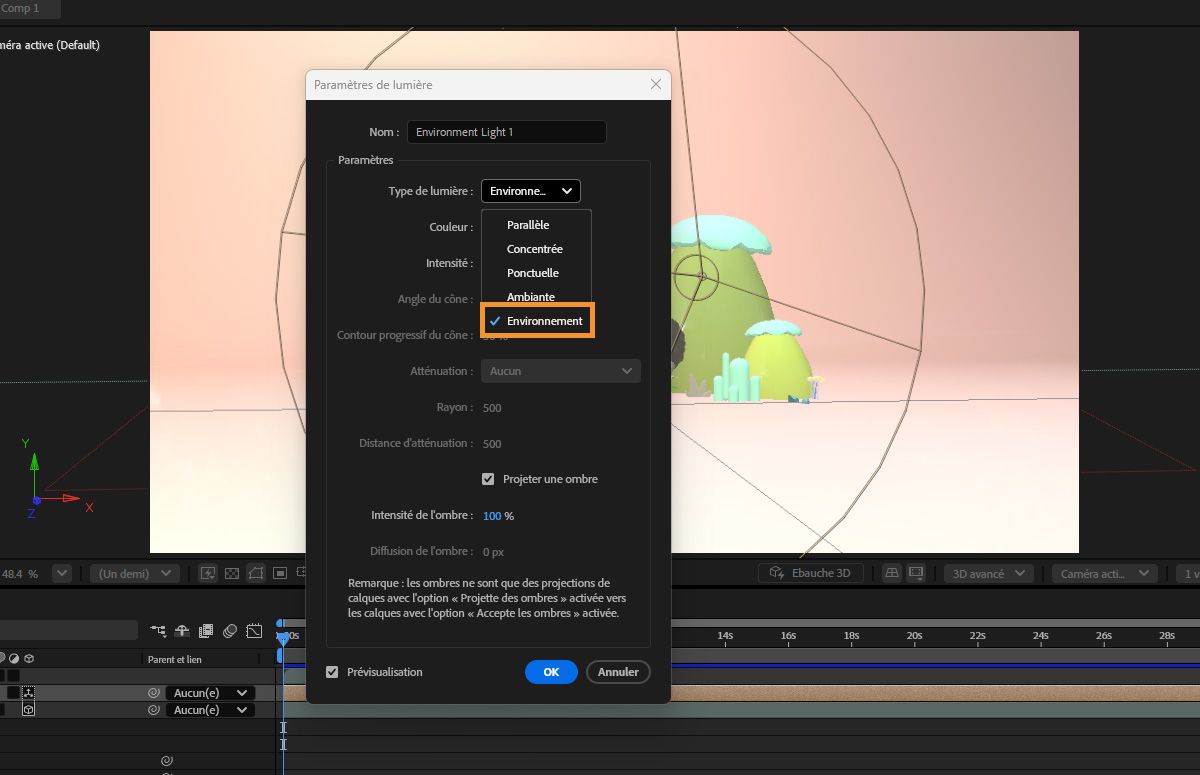Click the Nom field Environment Light 1
The height and width of the screenshot is (775, 1200).
point(506,132)
